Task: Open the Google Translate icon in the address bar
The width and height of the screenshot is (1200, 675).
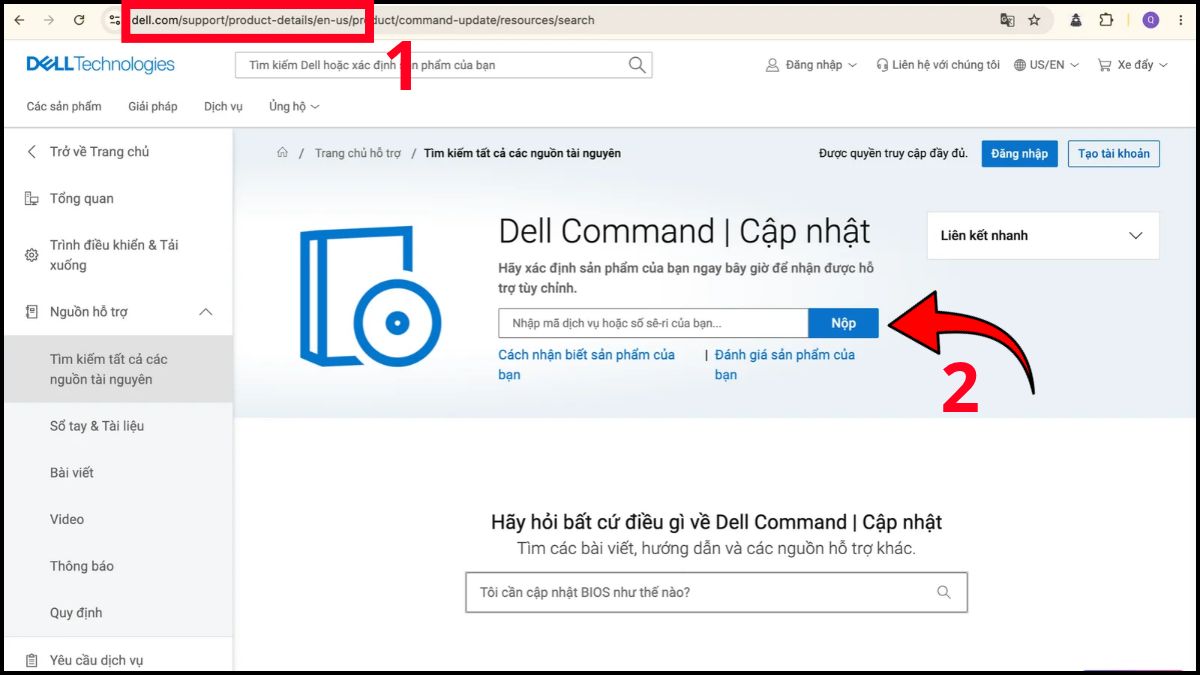Action: (1007, 20)
